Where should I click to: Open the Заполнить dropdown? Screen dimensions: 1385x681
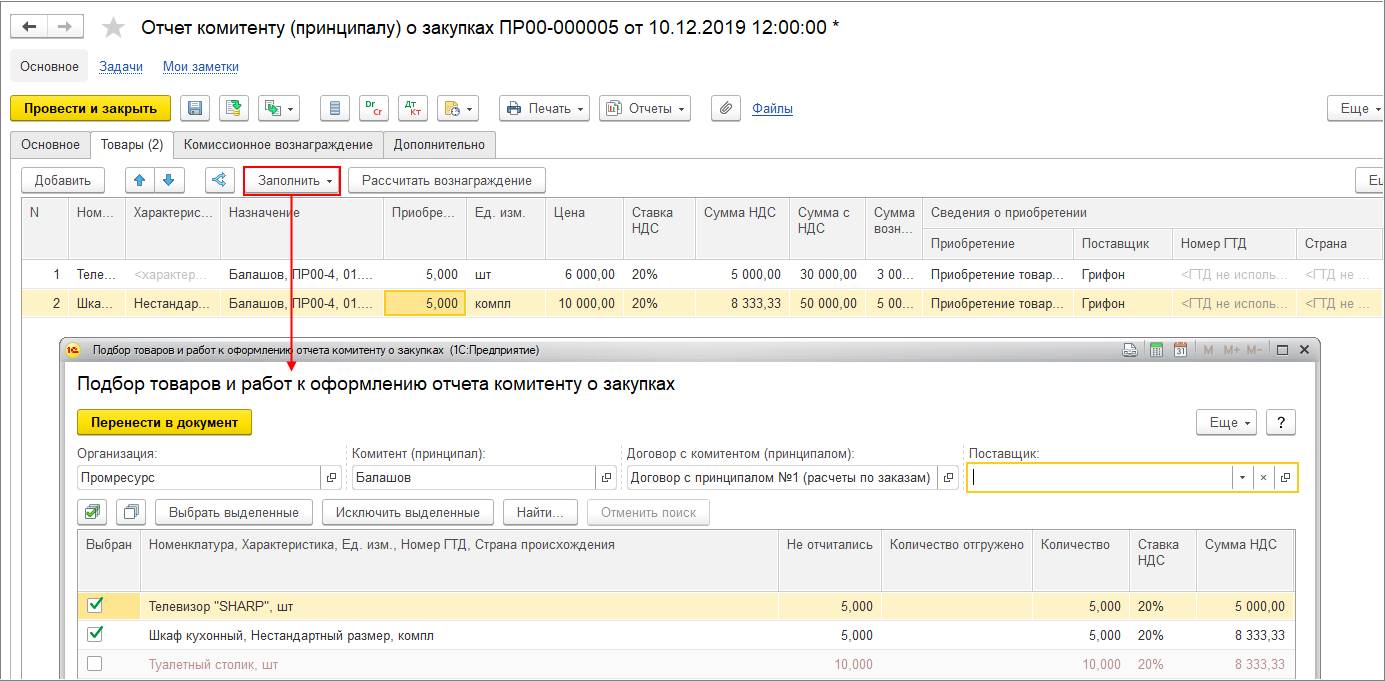[294, 180]
